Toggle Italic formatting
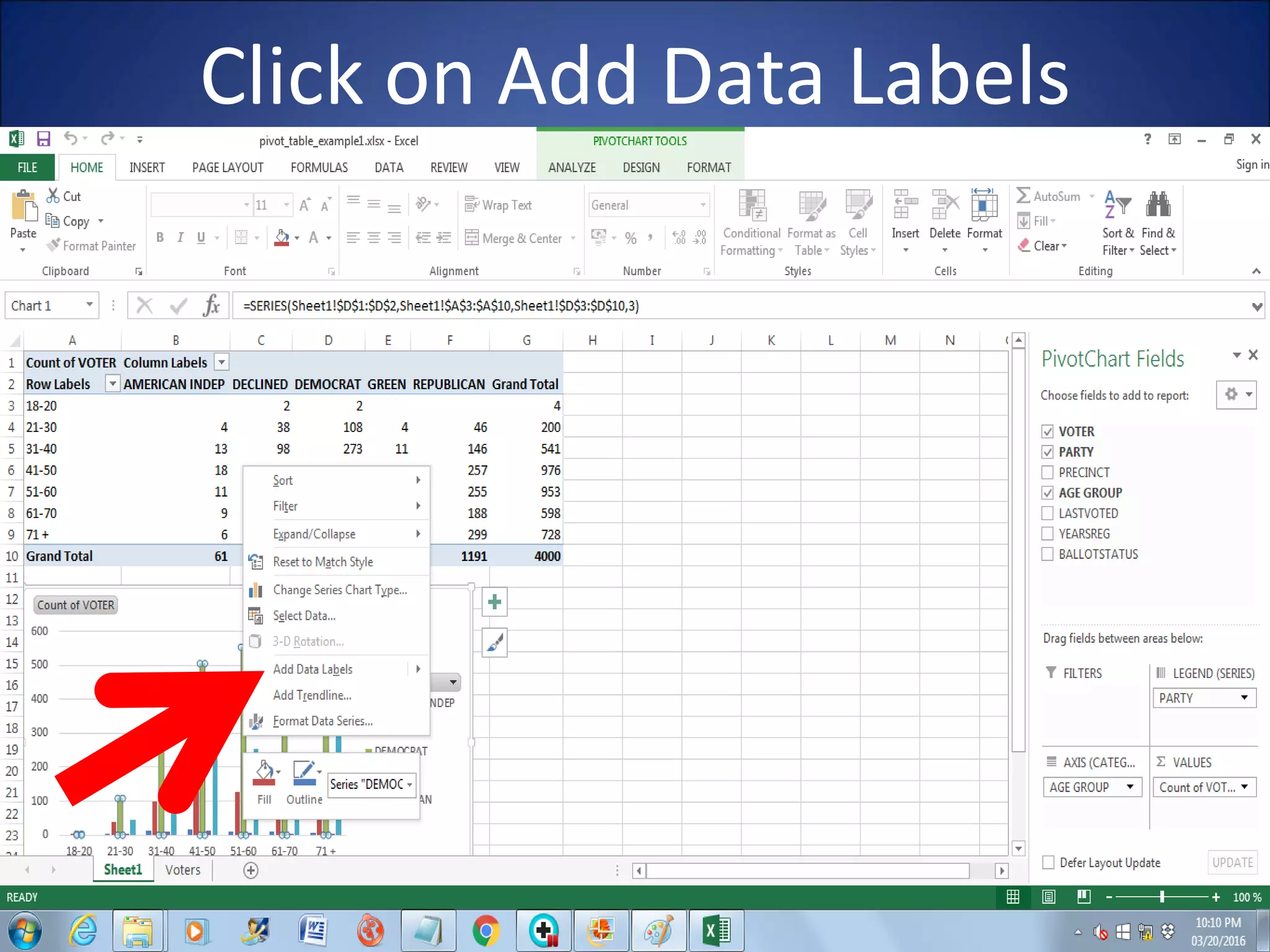The image size is (1270, 952). click(x=180, y=237)
